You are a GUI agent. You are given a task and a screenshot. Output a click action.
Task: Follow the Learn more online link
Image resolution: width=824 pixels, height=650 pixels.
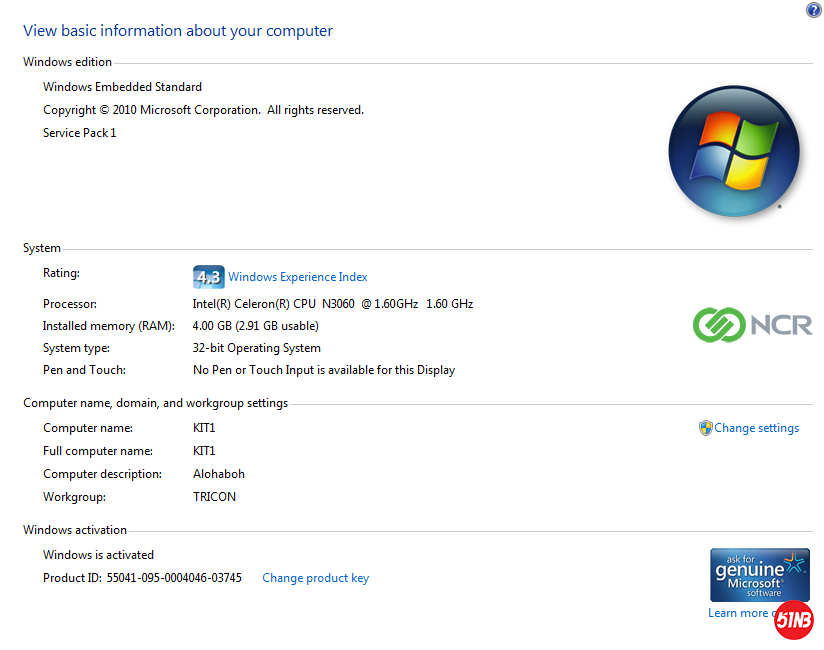point(738,613)
